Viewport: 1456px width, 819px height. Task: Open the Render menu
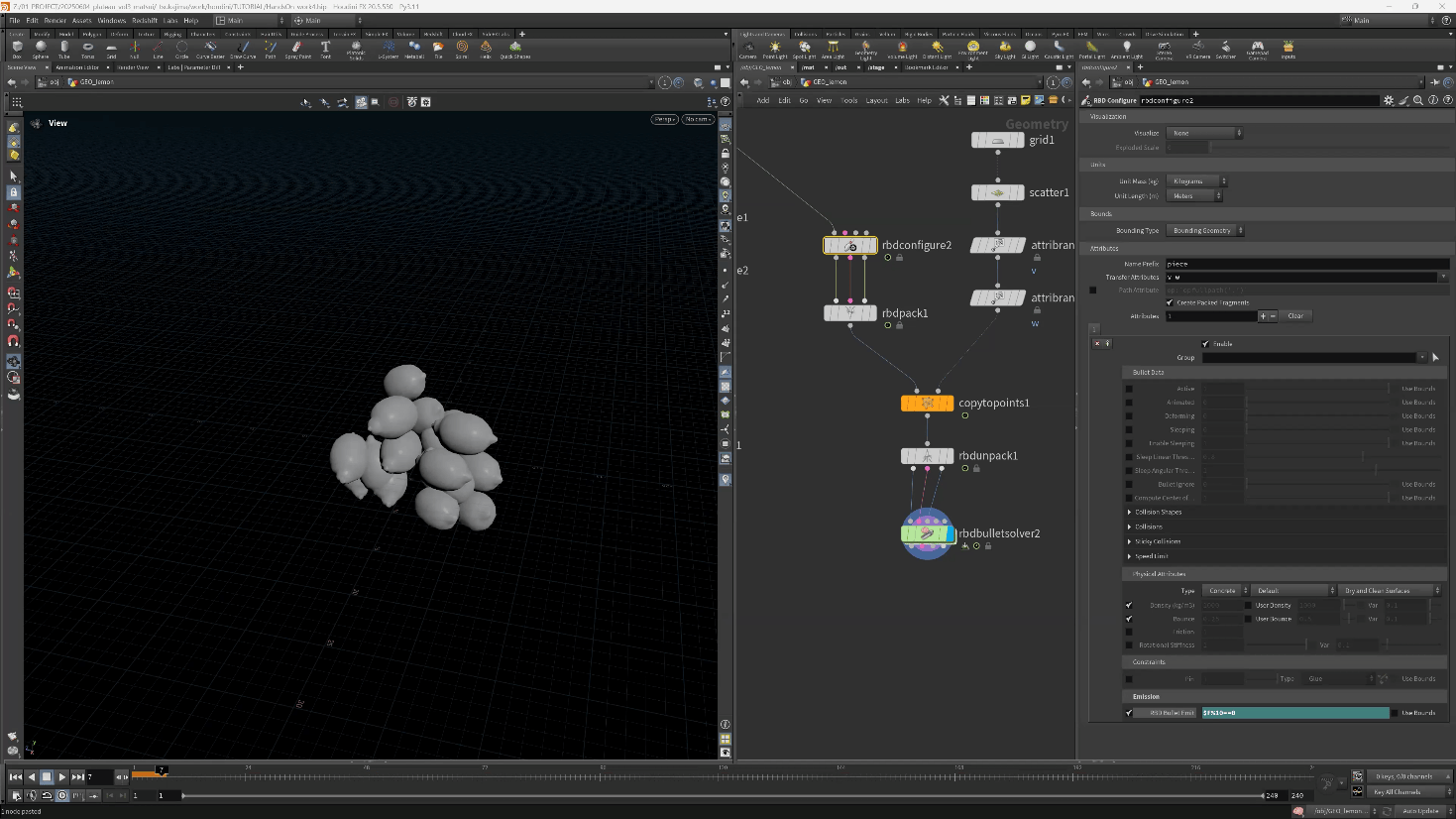(56, 20)
